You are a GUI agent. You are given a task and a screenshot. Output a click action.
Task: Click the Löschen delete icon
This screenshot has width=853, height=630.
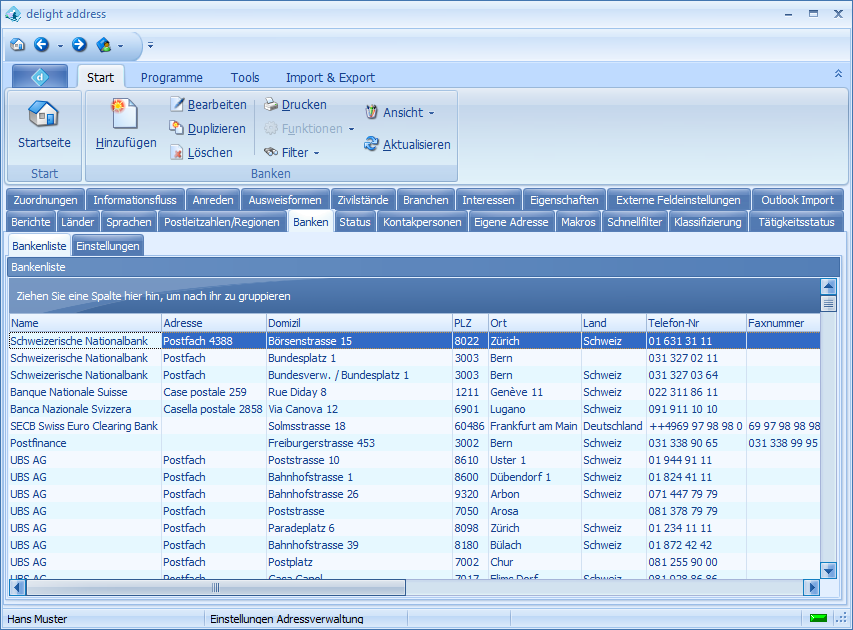(177, 153)
